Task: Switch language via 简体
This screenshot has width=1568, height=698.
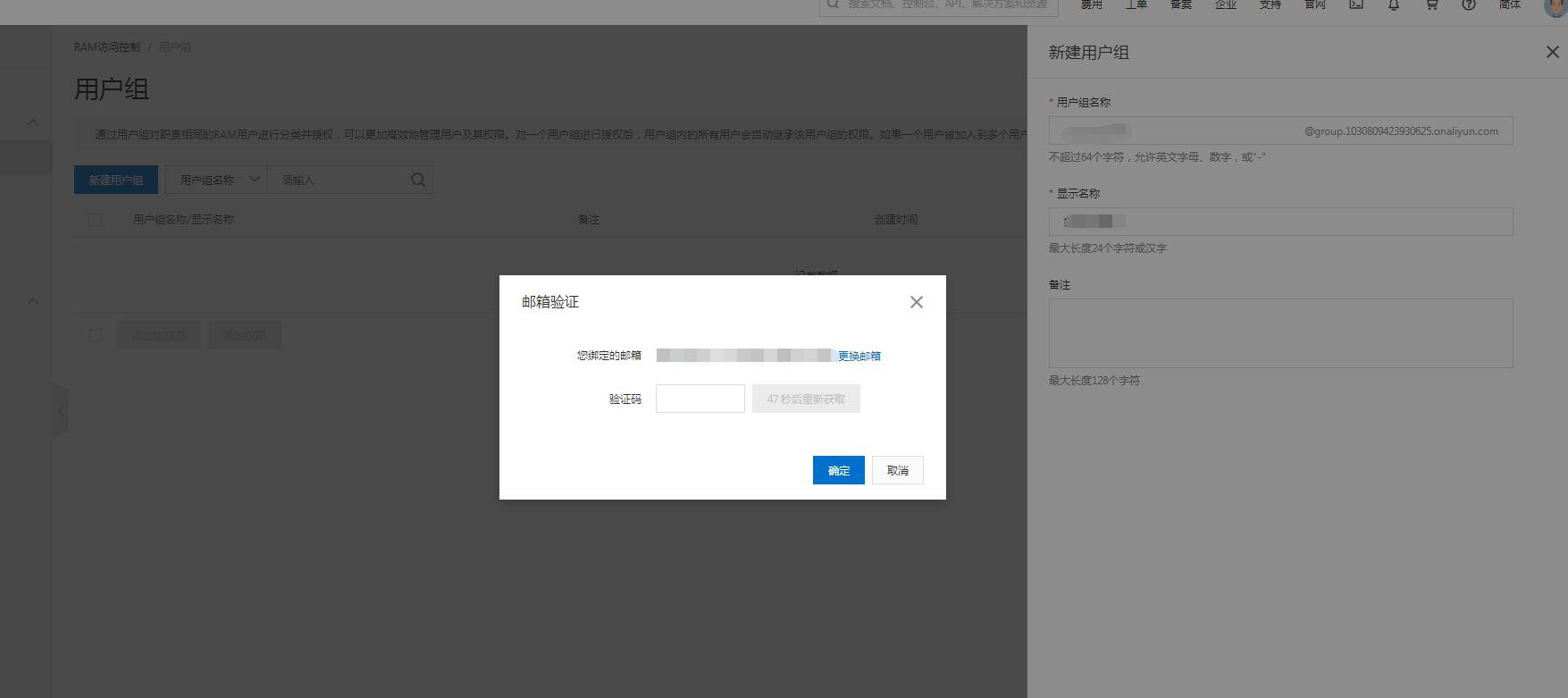Action: 1510,4
